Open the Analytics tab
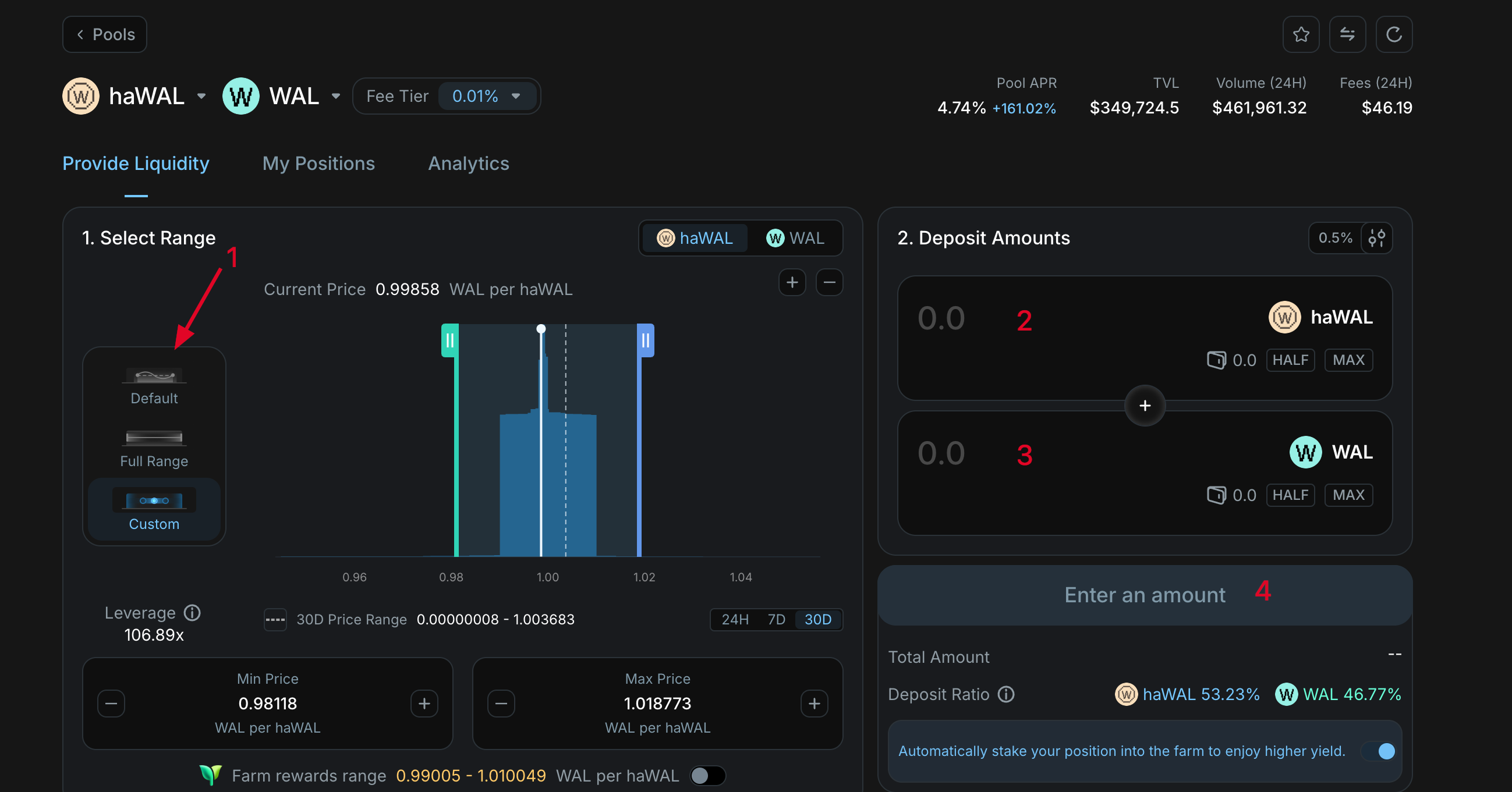Viewport: 1512px width, 792px height. 469,164
